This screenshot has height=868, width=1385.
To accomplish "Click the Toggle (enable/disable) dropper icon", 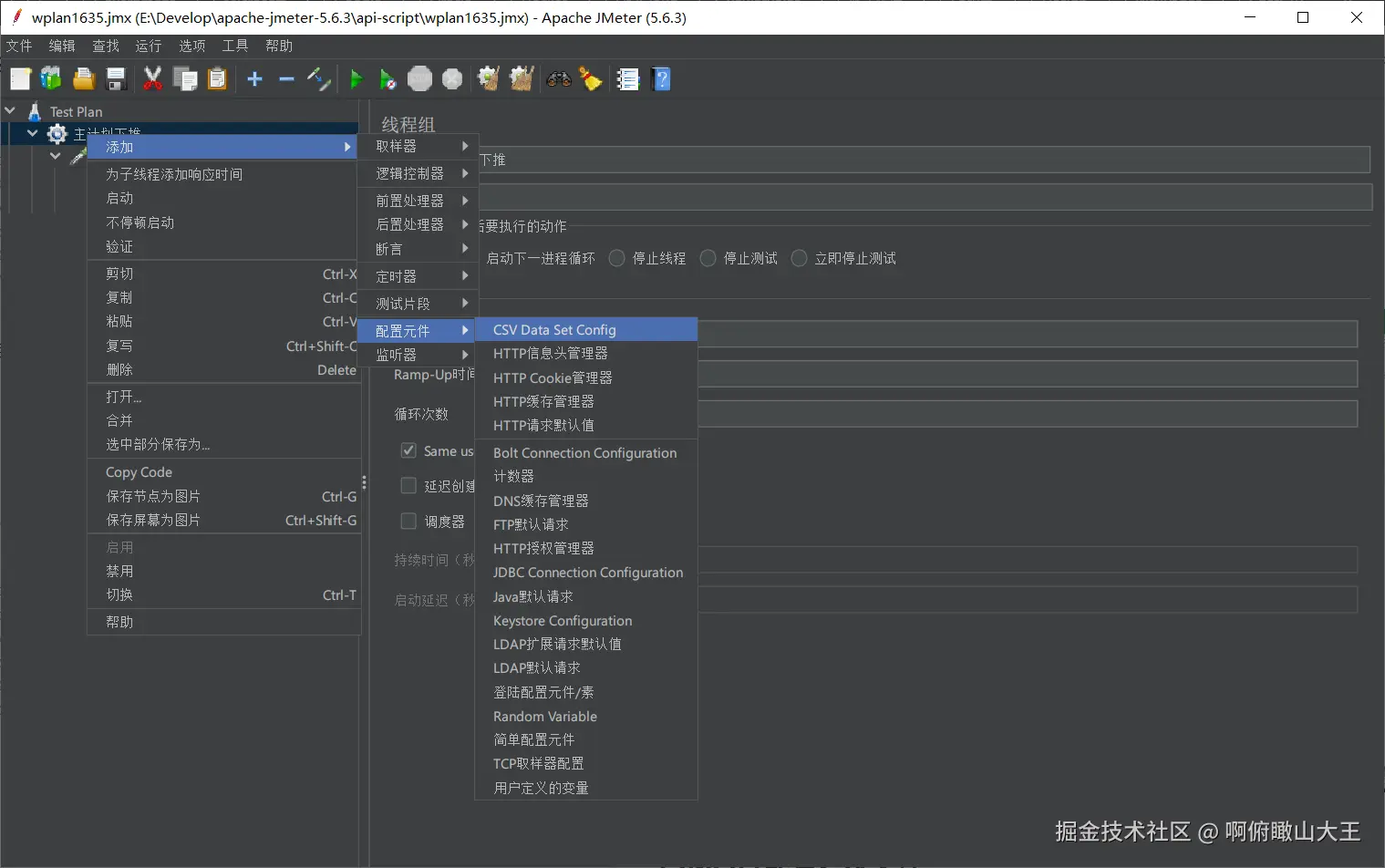I will [x=318, y=79].
